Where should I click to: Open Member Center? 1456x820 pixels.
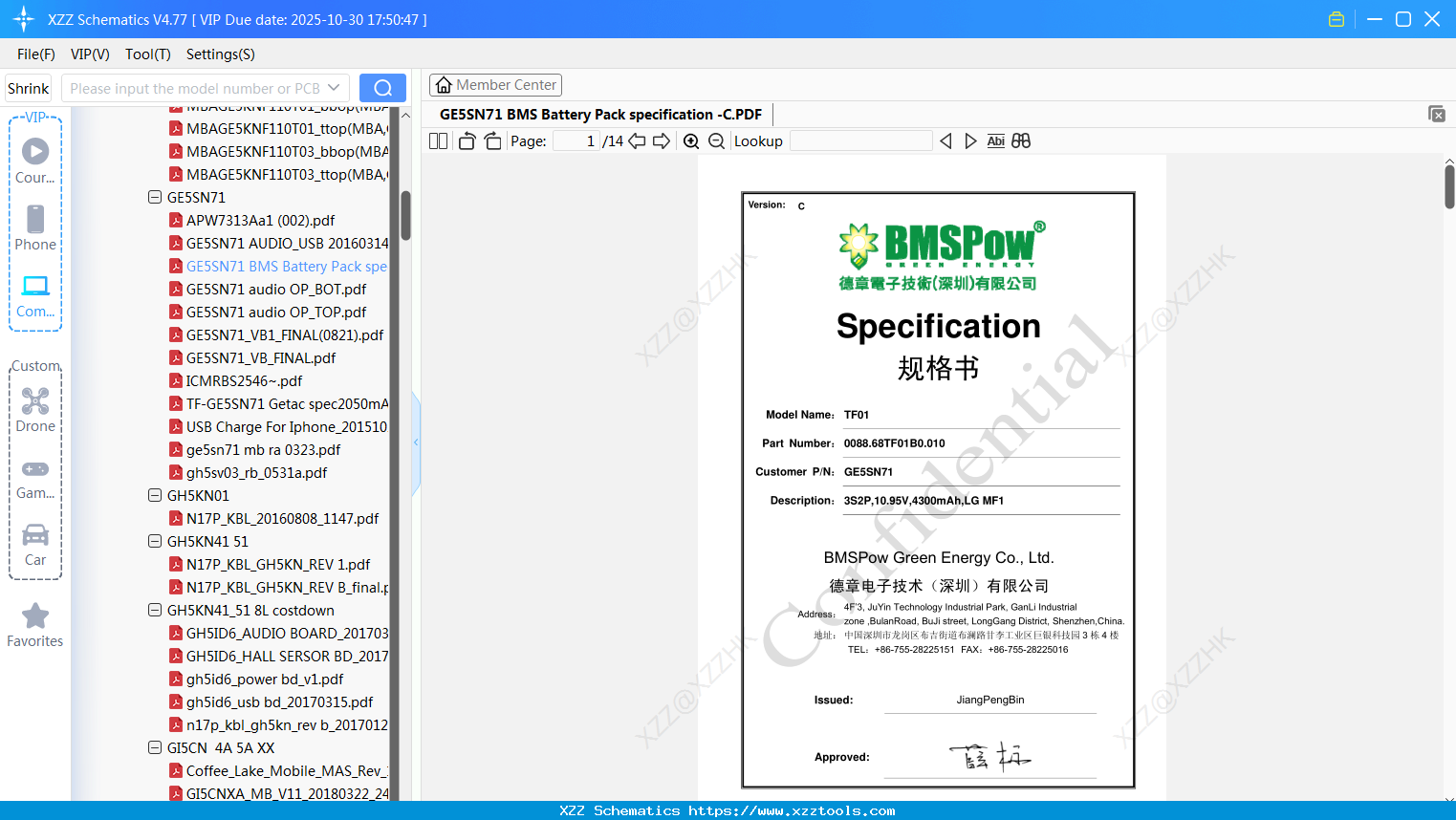pyautogui.click(x=495, y=85)
